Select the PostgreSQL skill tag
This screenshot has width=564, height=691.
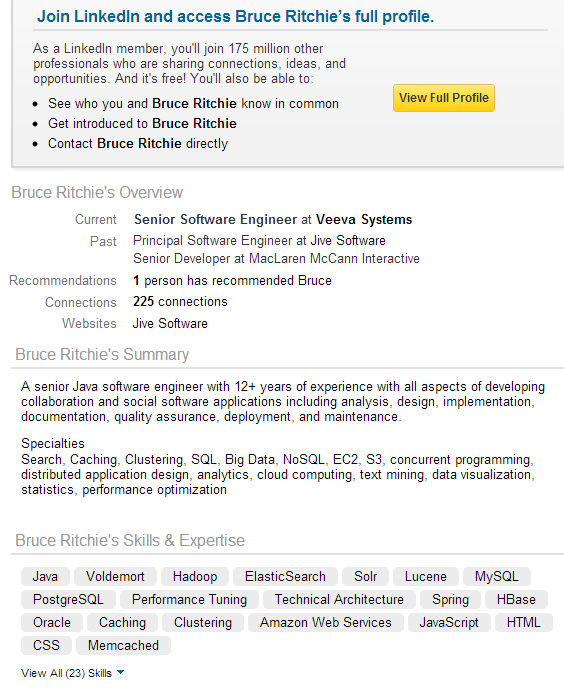68,599
